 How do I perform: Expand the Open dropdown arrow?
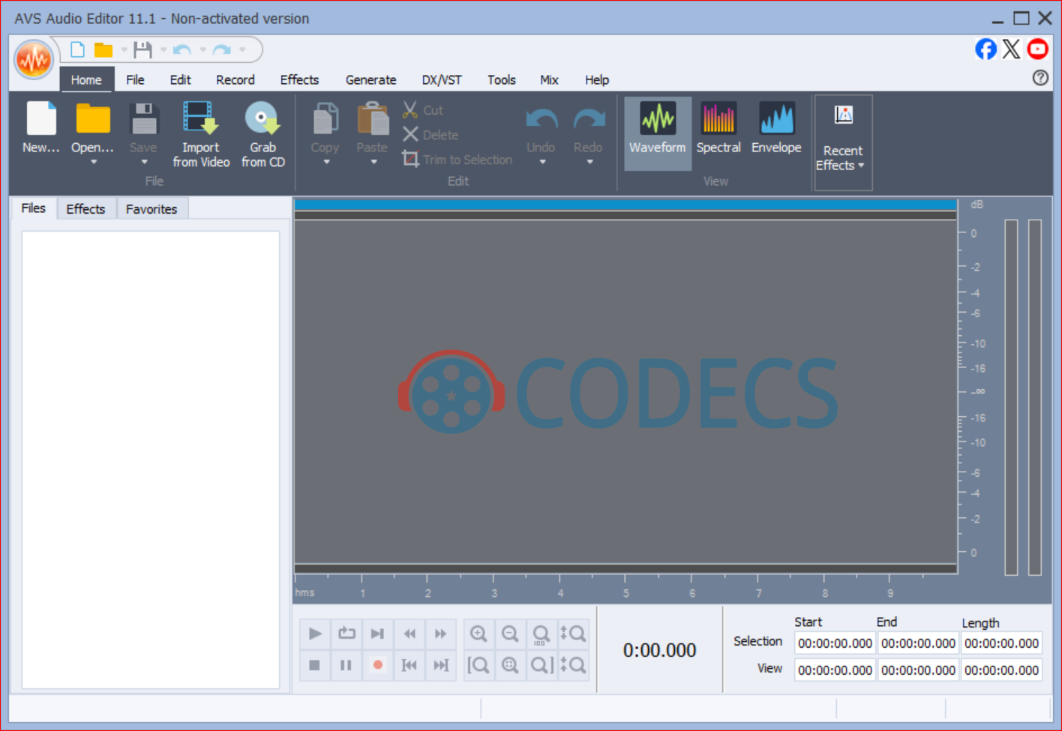click(x=93, y=162)
